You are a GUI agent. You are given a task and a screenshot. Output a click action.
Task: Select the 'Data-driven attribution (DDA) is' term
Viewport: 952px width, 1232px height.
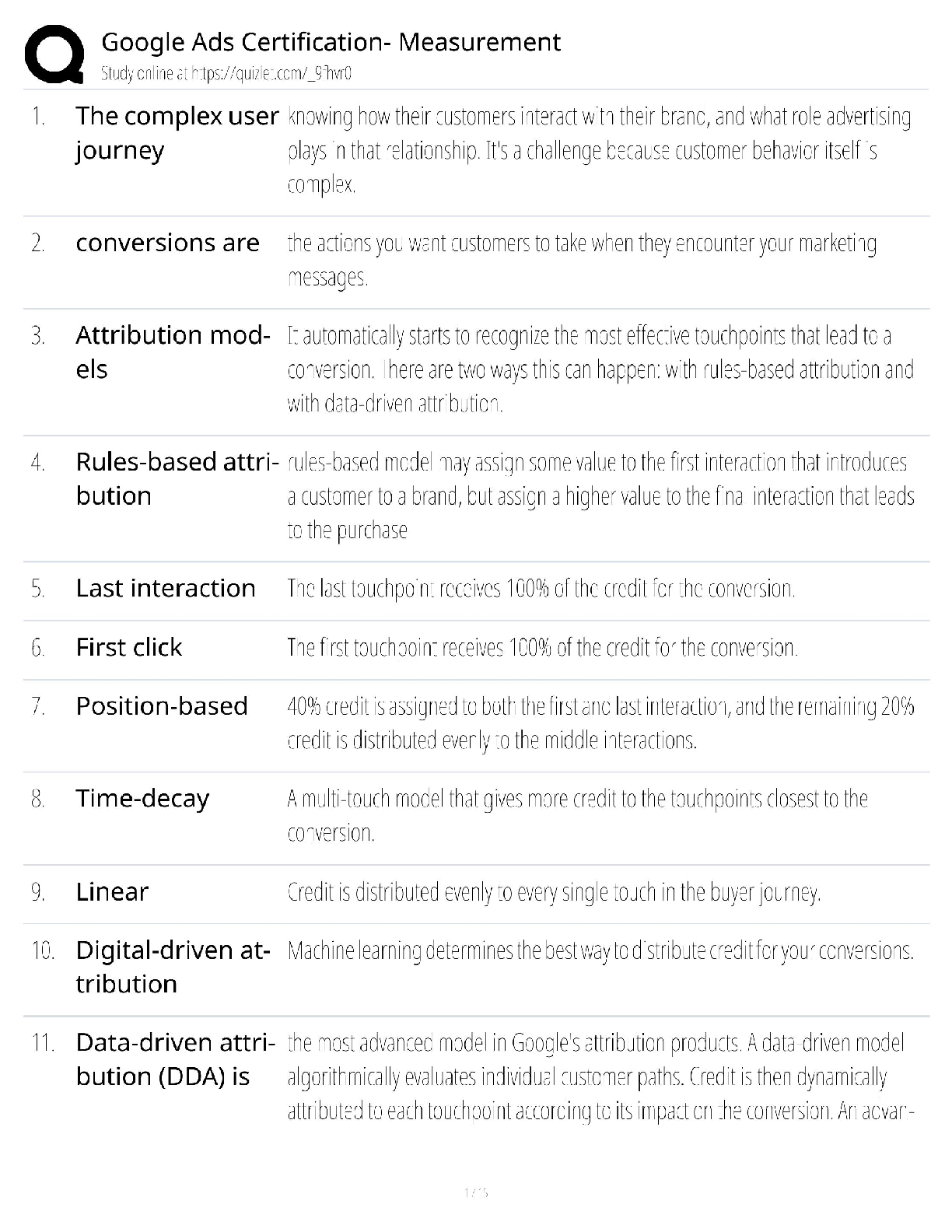175,1059
